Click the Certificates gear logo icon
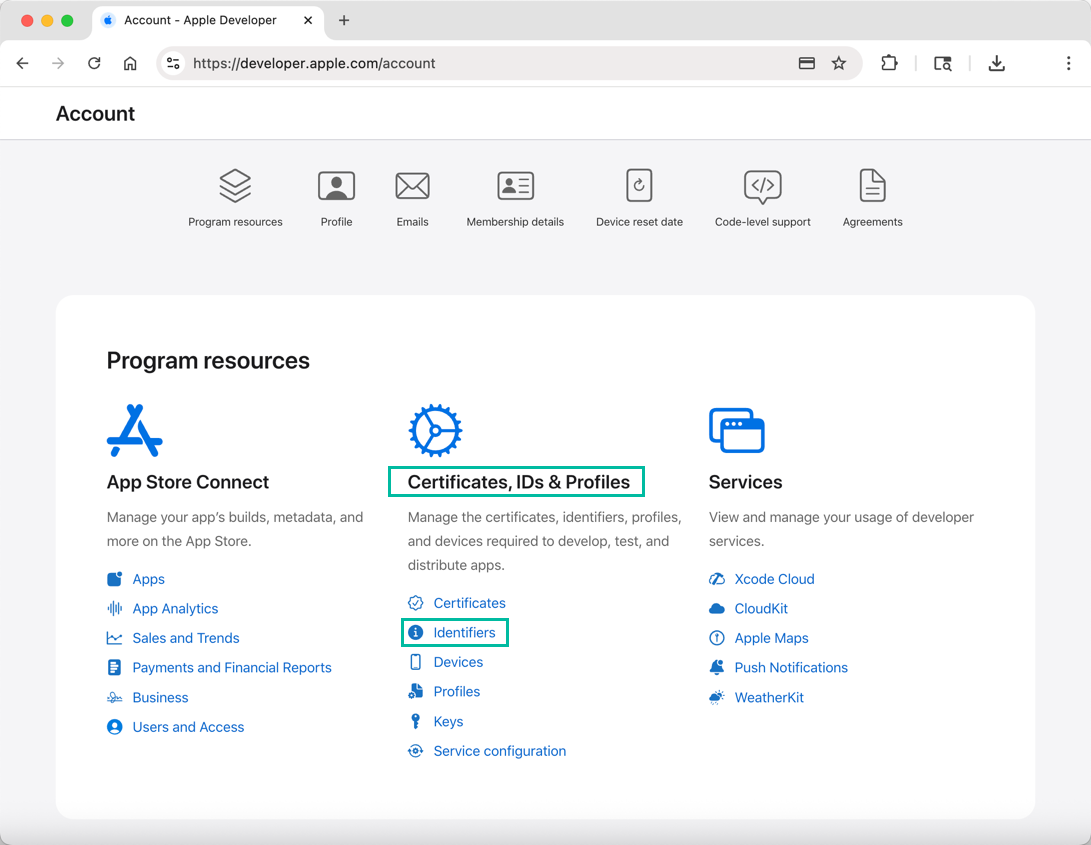Image resolution: width=1091 pixels, height=845 pixels. coord(436,430)
